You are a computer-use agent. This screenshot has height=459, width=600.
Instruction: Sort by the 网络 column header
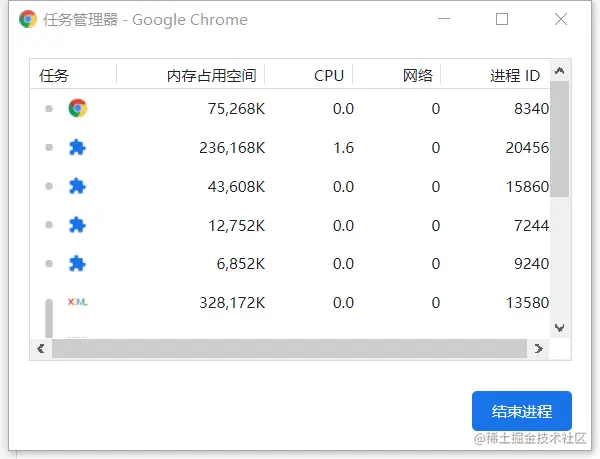click(417, 75)
